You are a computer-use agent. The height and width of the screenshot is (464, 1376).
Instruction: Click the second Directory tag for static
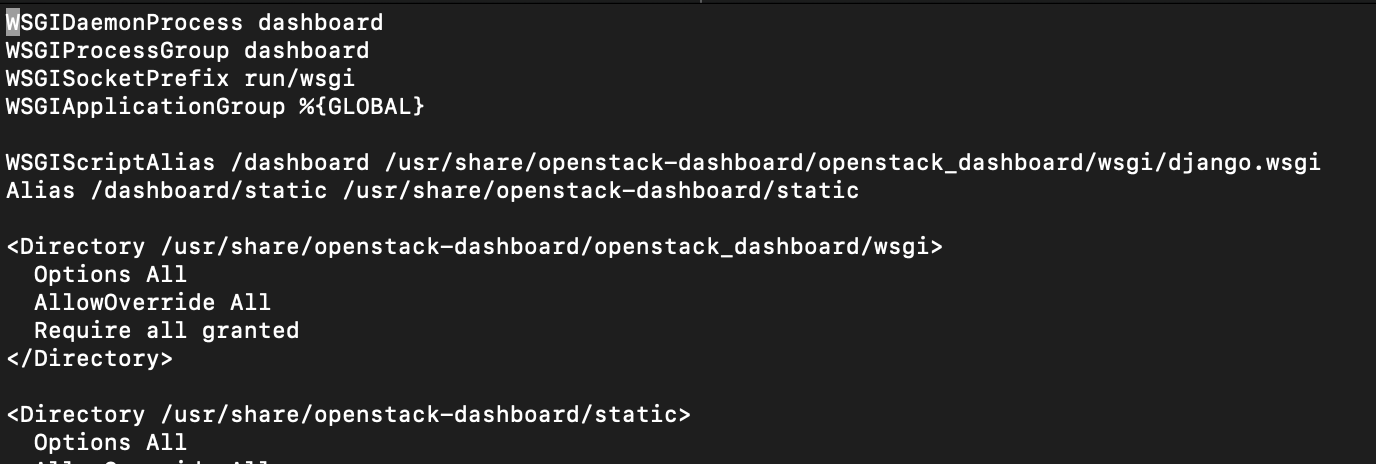click(348, 414)
